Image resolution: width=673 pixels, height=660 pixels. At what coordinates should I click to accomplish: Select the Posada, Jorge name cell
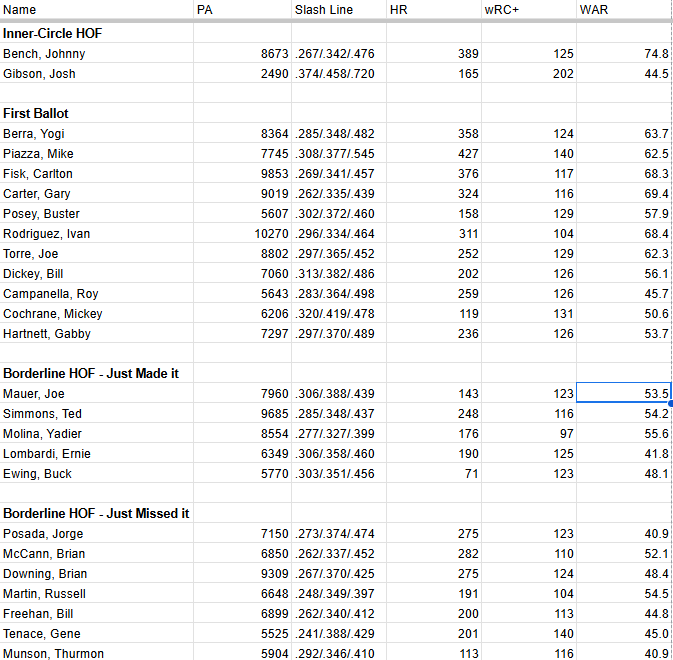pos(97,533)
